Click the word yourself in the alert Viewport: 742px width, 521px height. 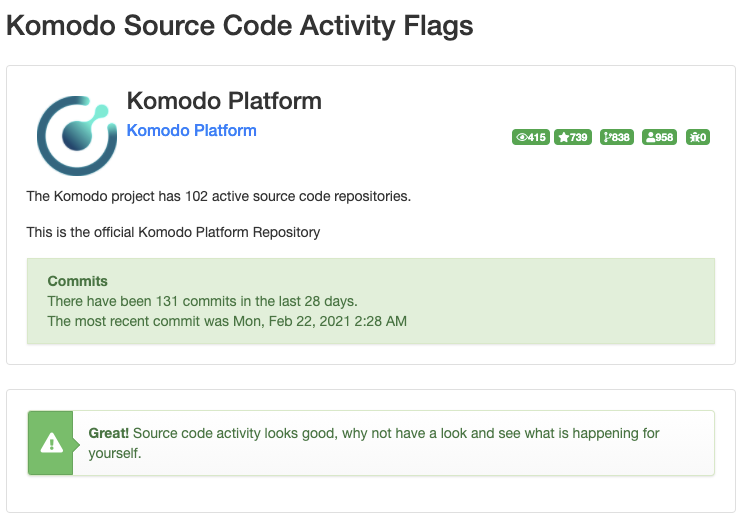click(115, 453)
